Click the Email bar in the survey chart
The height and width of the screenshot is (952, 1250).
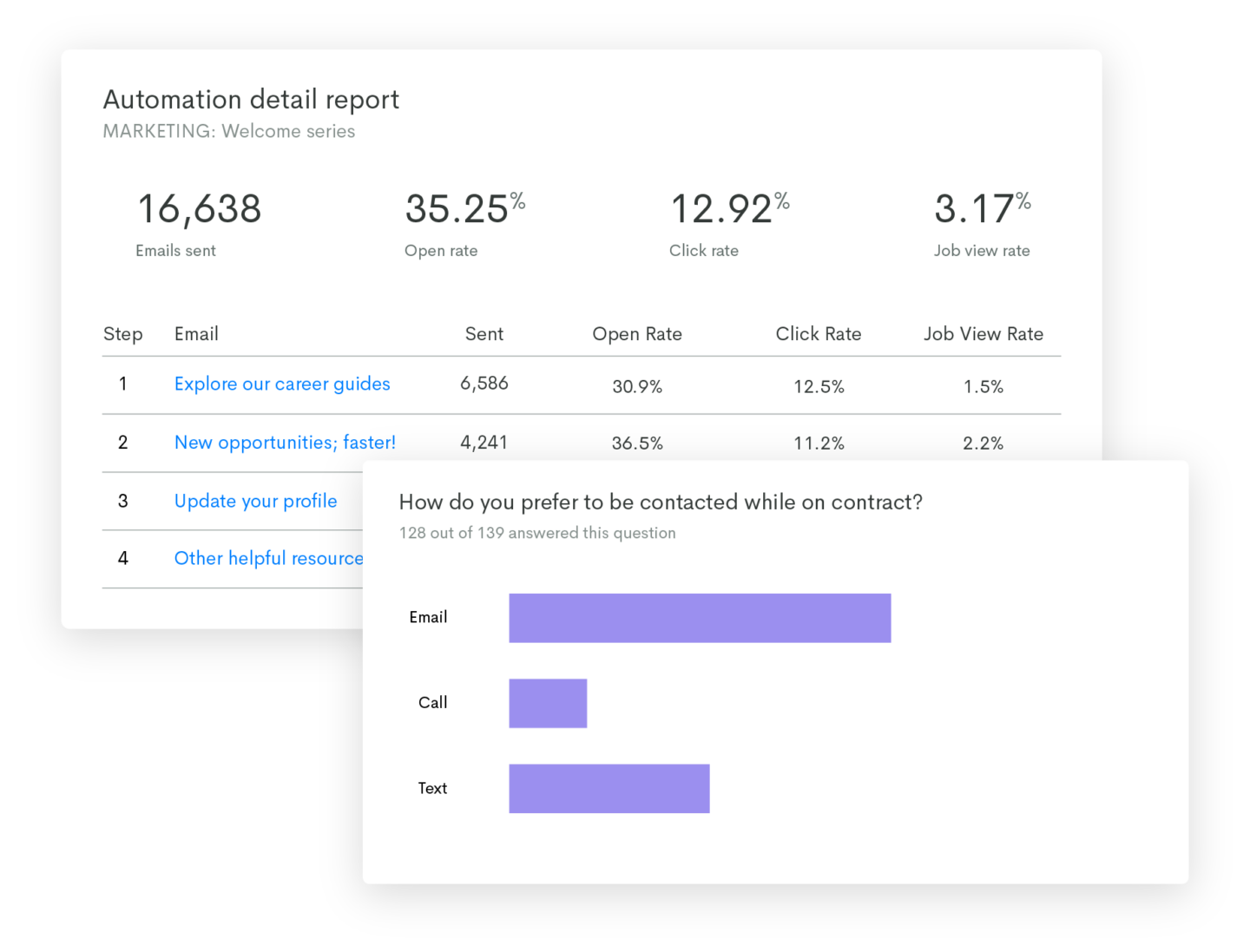700,618
